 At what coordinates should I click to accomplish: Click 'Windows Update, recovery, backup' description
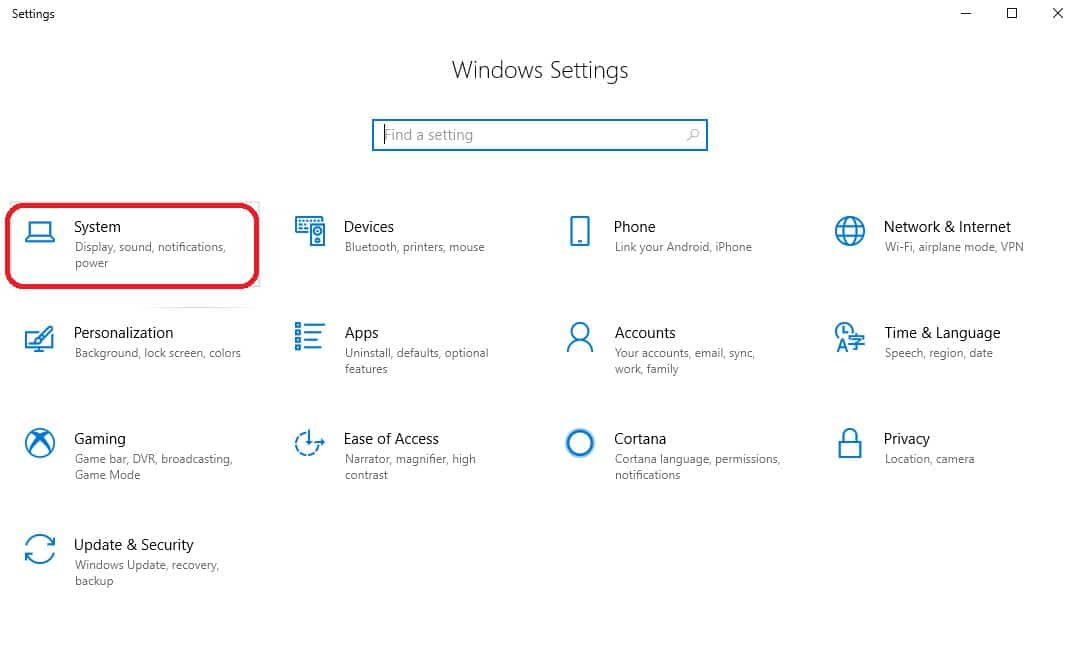point(147,573)
